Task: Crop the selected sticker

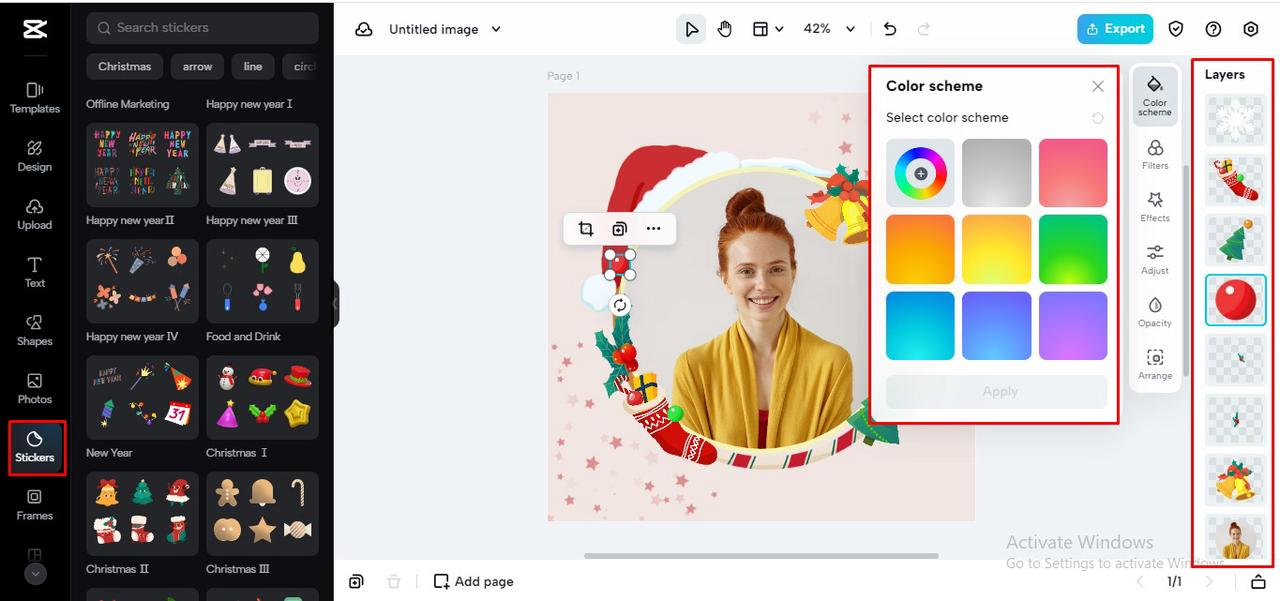Action: coord(586,229)
